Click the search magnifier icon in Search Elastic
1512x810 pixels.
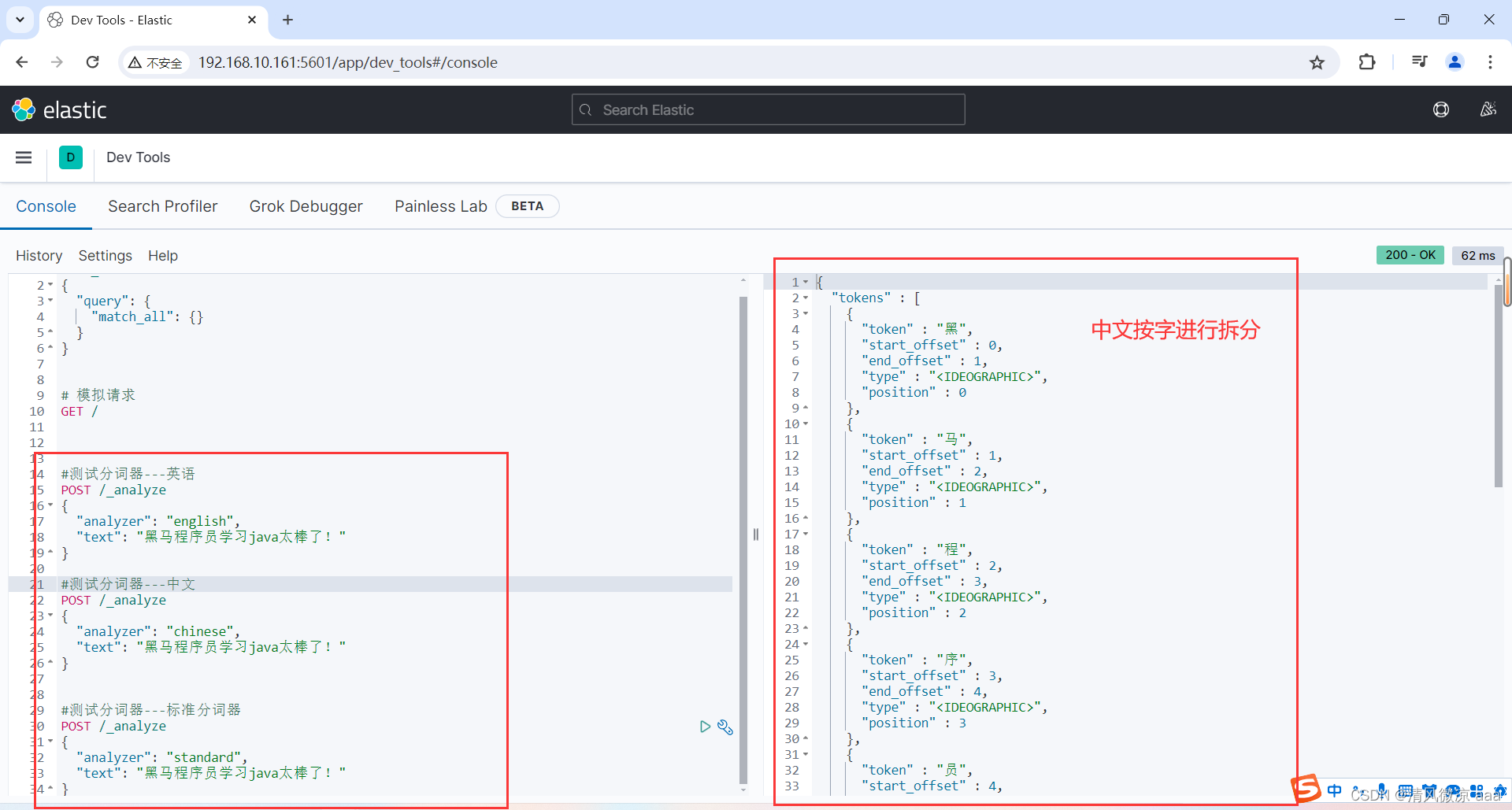click(585, 110)
